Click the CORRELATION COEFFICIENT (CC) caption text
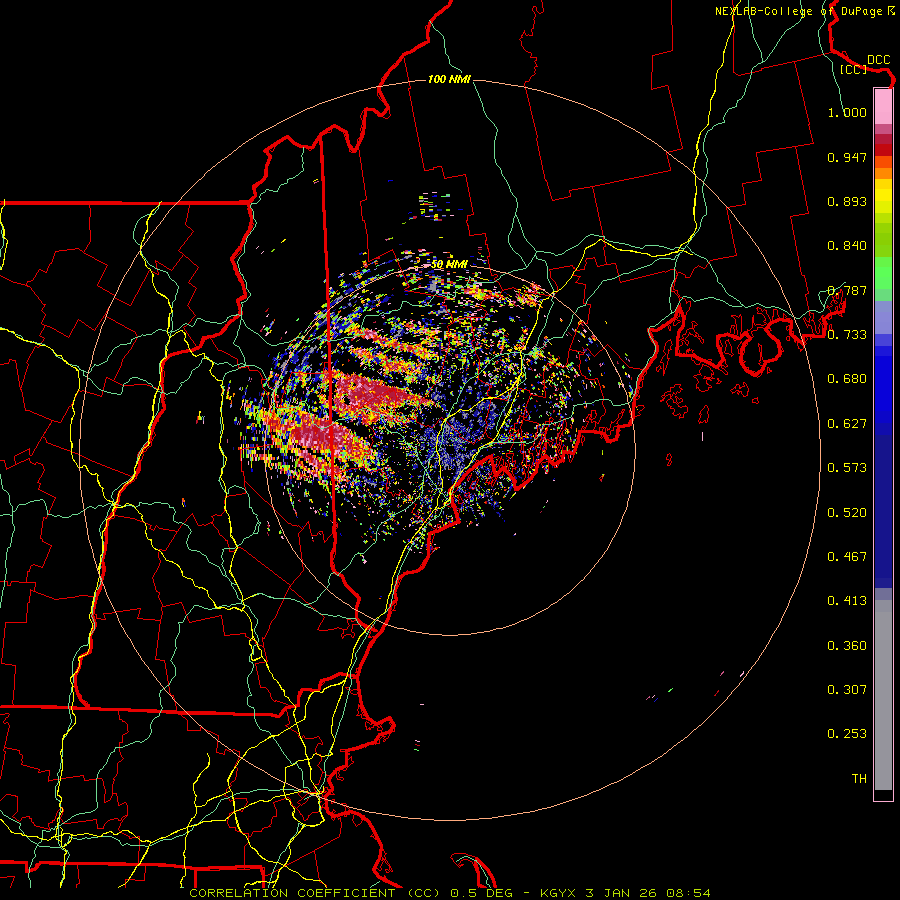The height and width of the screenshot is (900, 900). pos(315,893)
